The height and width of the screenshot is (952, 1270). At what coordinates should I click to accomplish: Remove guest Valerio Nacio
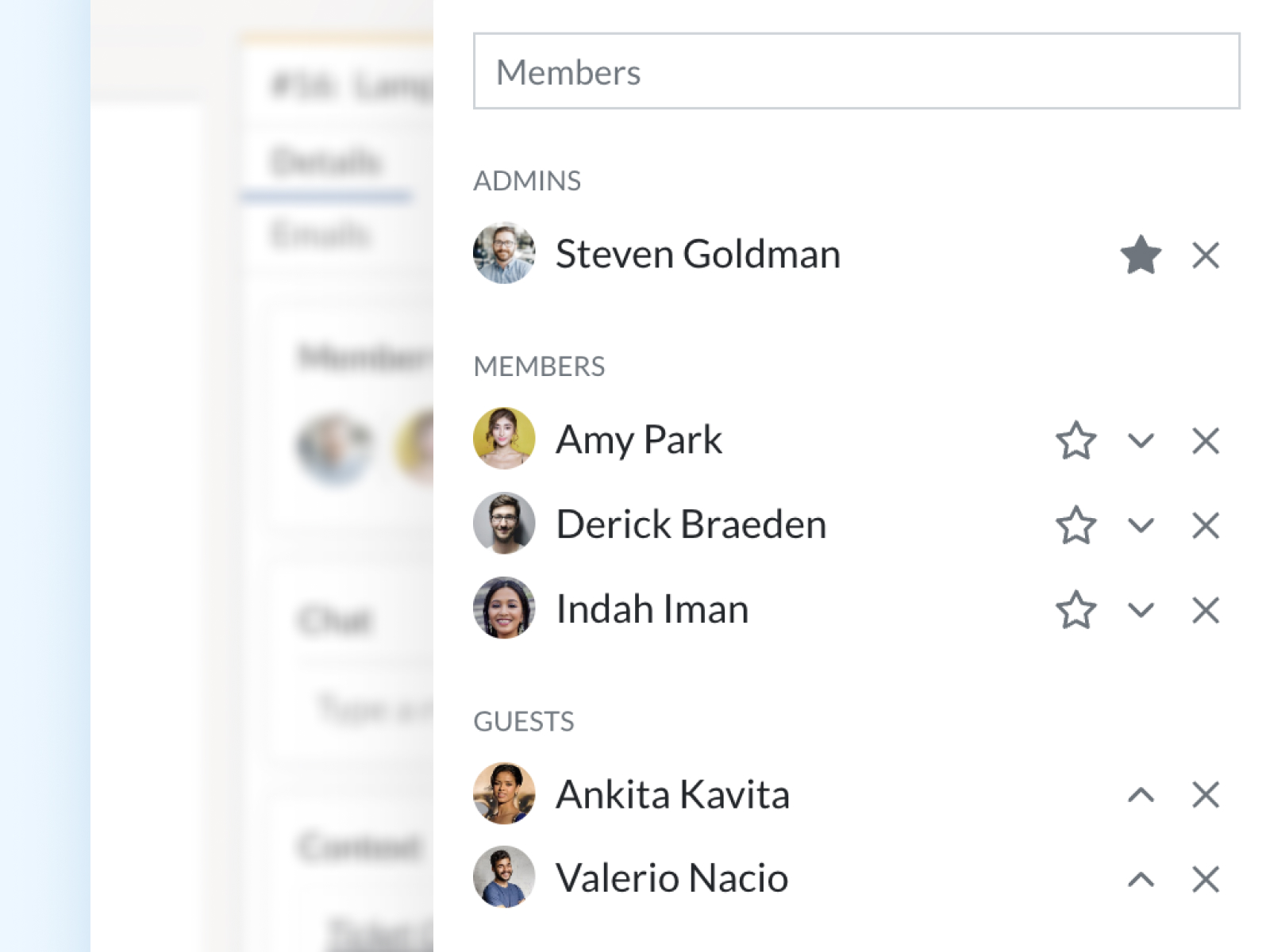(x=1205, y=879)
